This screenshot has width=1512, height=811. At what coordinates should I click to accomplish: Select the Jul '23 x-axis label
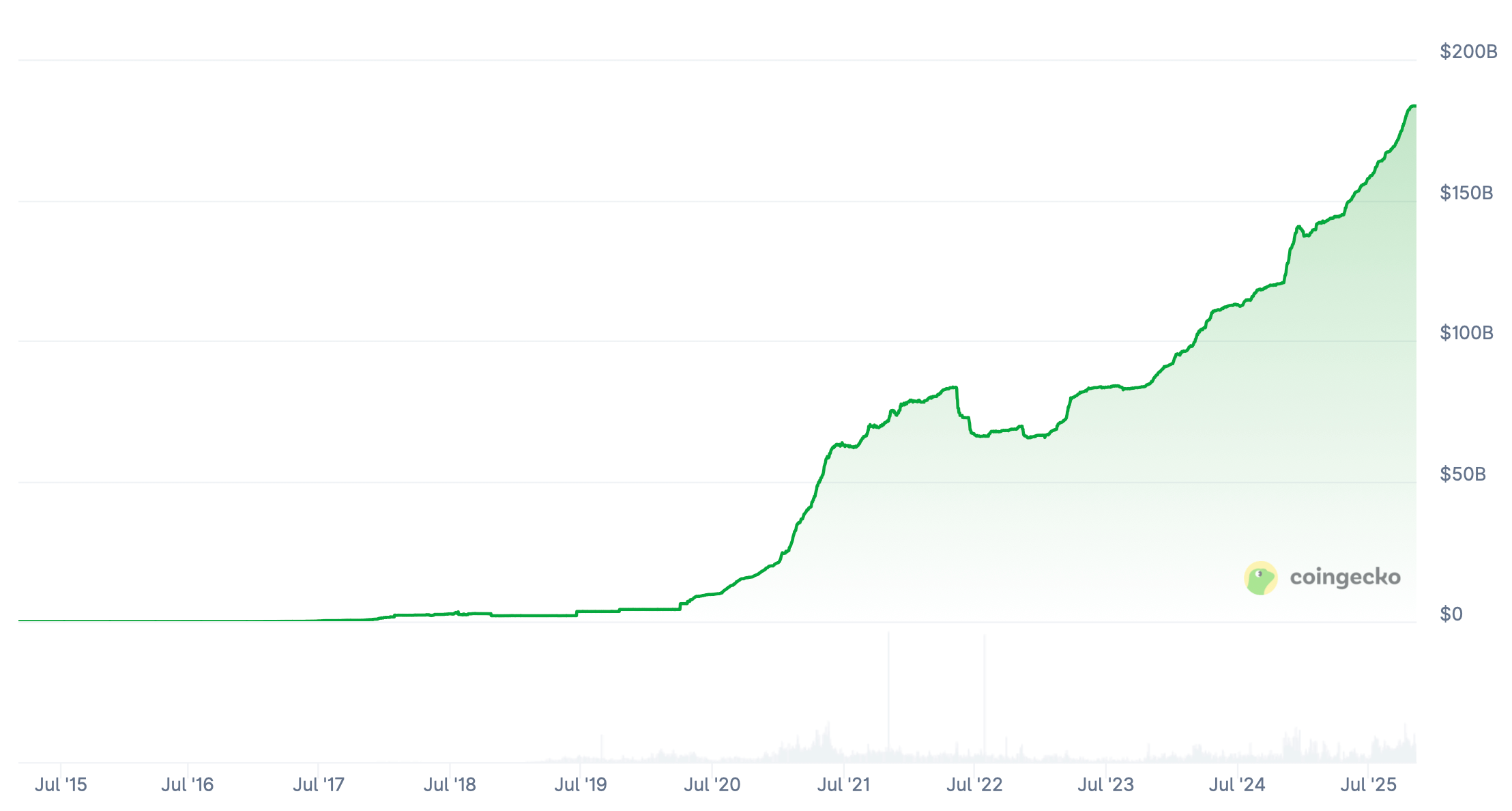tap(1106, 784)
